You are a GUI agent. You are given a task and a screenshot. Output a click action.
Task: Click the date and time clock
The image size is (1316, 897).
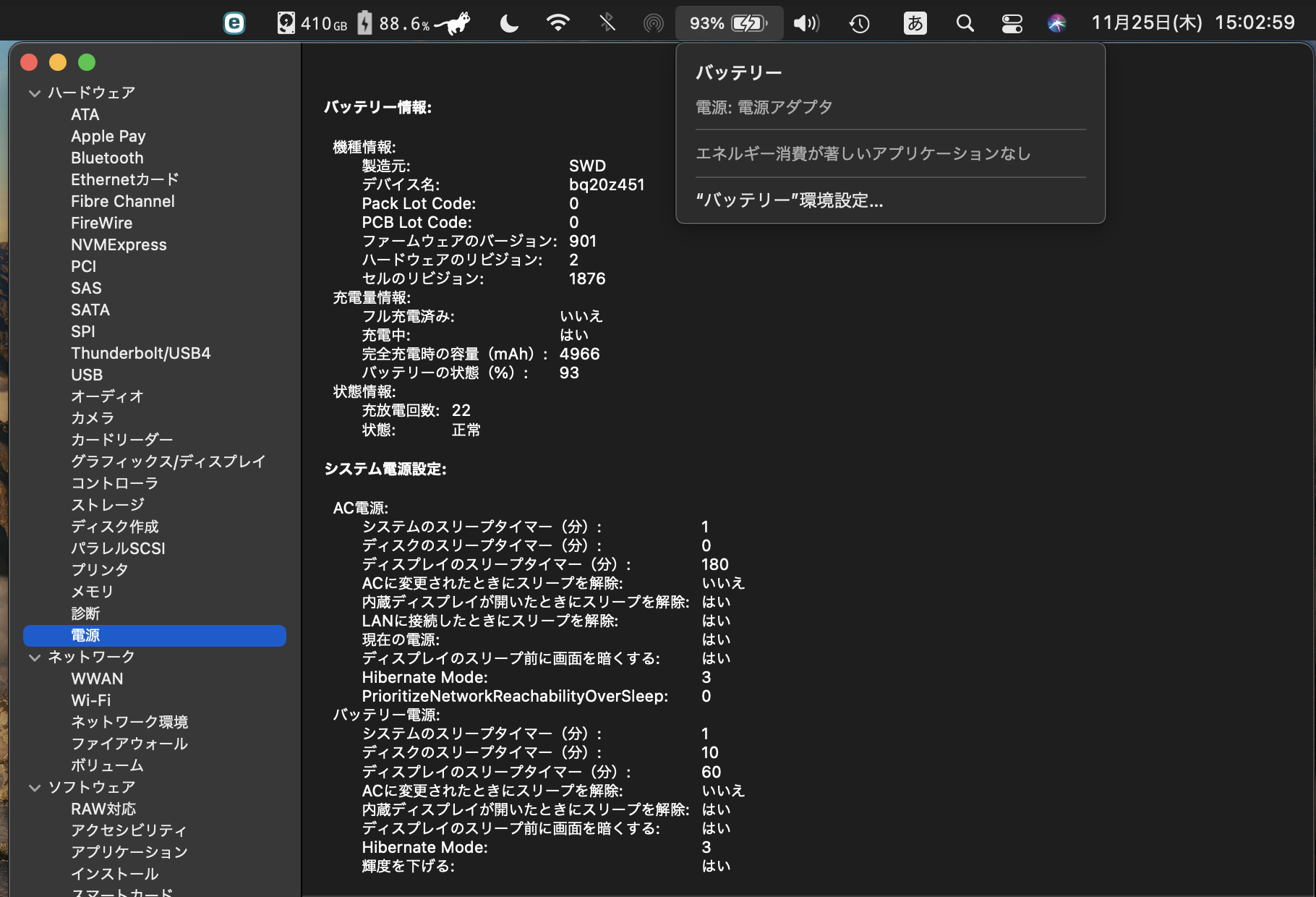tap(1192, 23)
